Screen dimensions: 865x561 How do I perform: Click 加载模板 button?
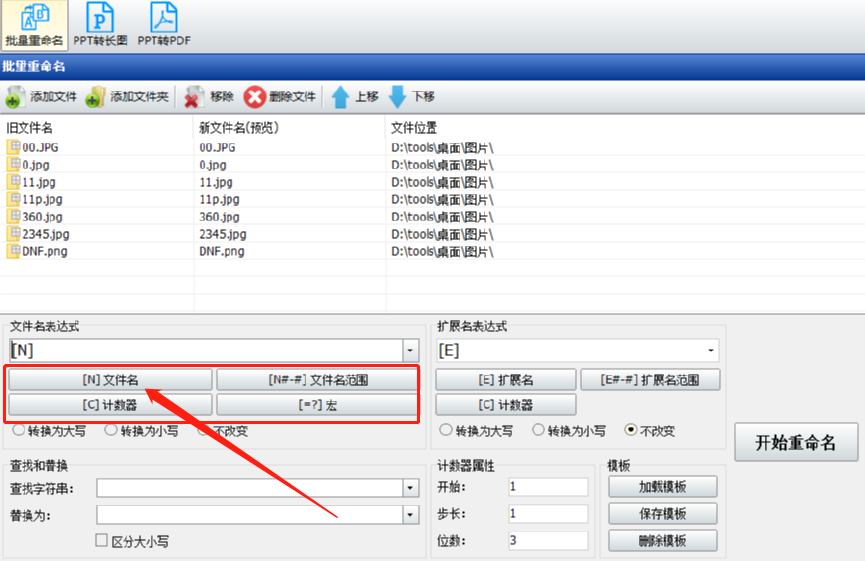click(x=663, y=487)
